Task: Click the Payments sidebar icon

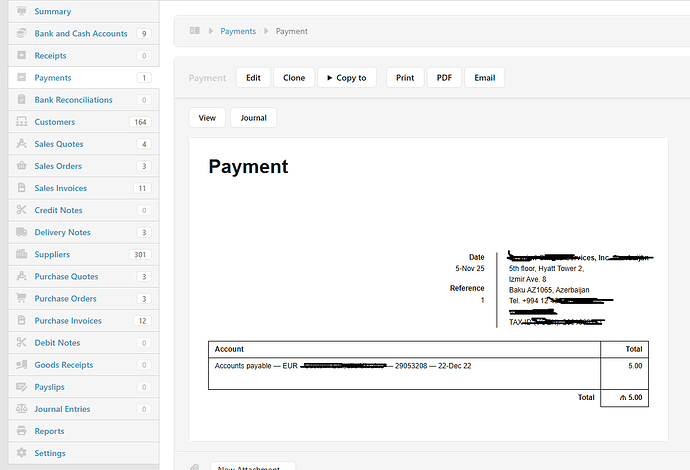Action: click(x=21, y=77)
